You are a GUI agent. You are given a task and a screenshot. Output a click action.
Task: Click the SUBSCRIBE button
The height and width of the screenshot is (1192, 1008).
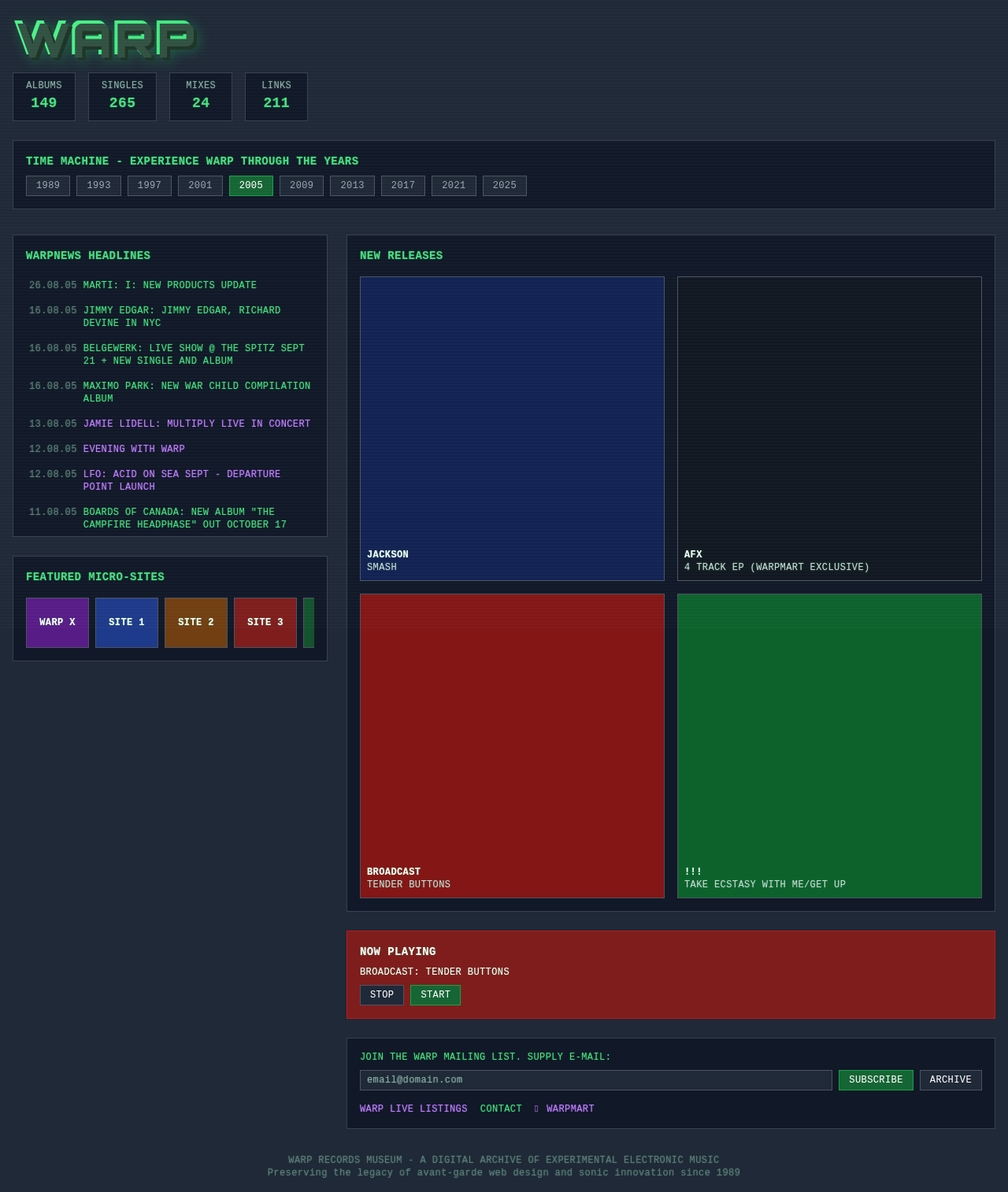pos(875,1079)
